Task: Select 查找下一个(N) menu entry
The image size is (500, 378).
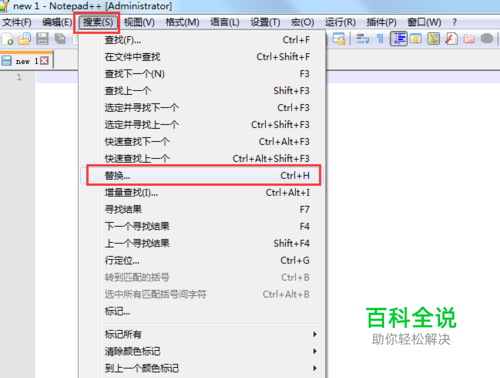Action: point(203,74)
